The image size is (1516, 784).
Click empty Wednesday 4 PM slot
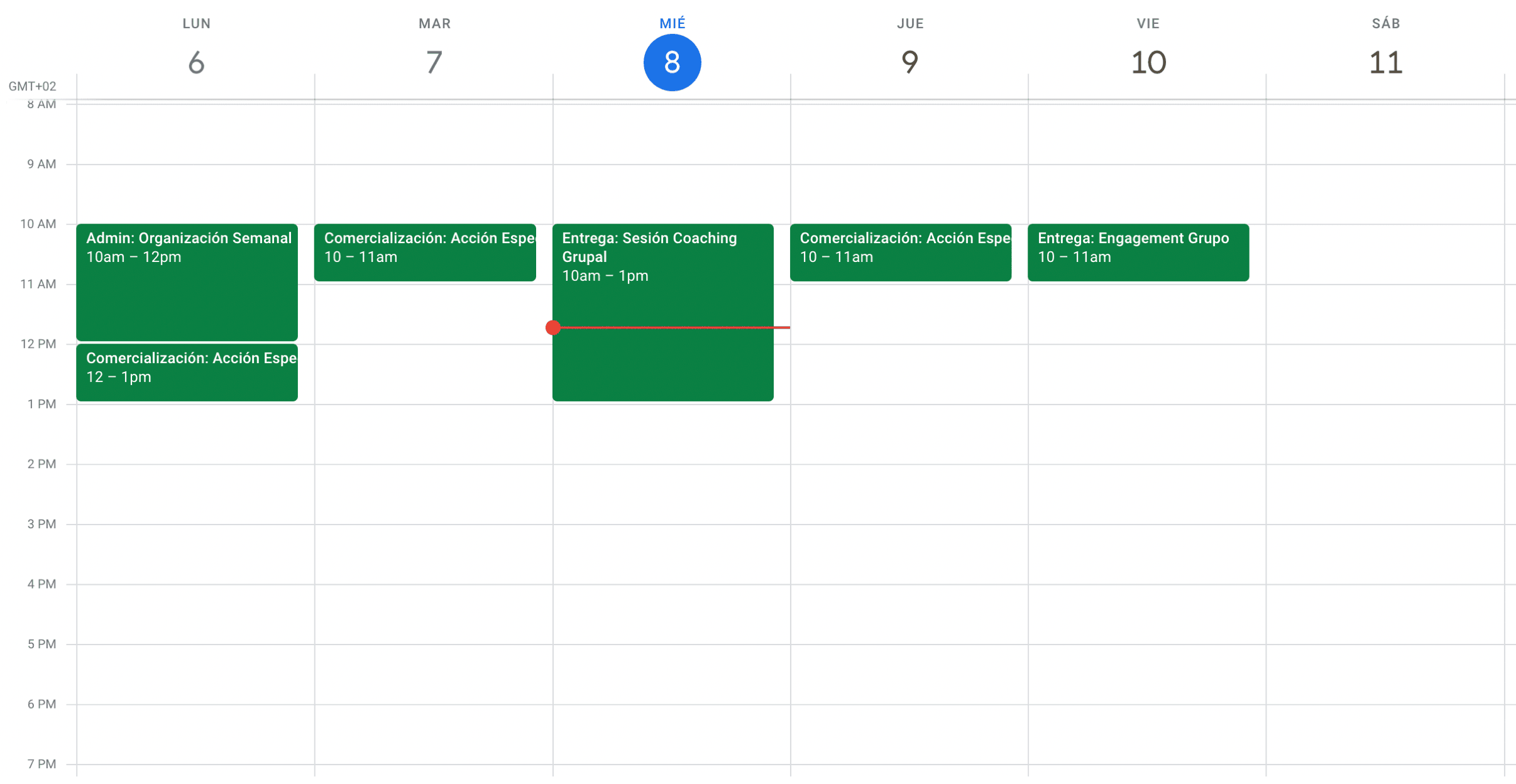pos(672,614)
